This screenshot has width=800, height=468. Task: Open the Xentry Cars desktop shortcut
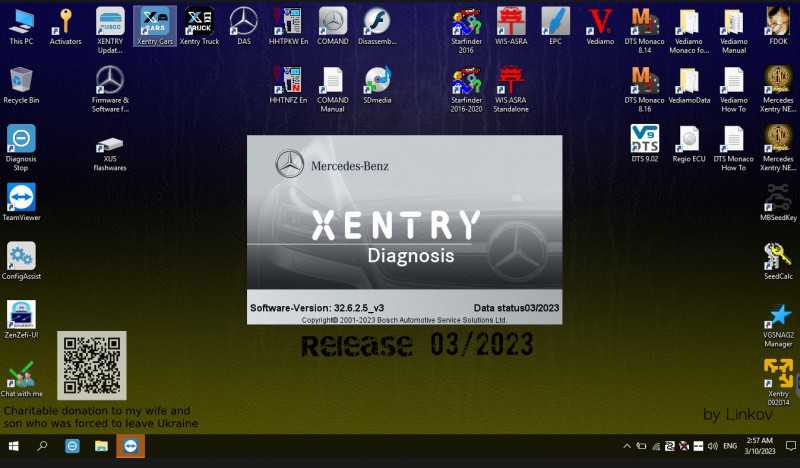click(x=153, y=23)
